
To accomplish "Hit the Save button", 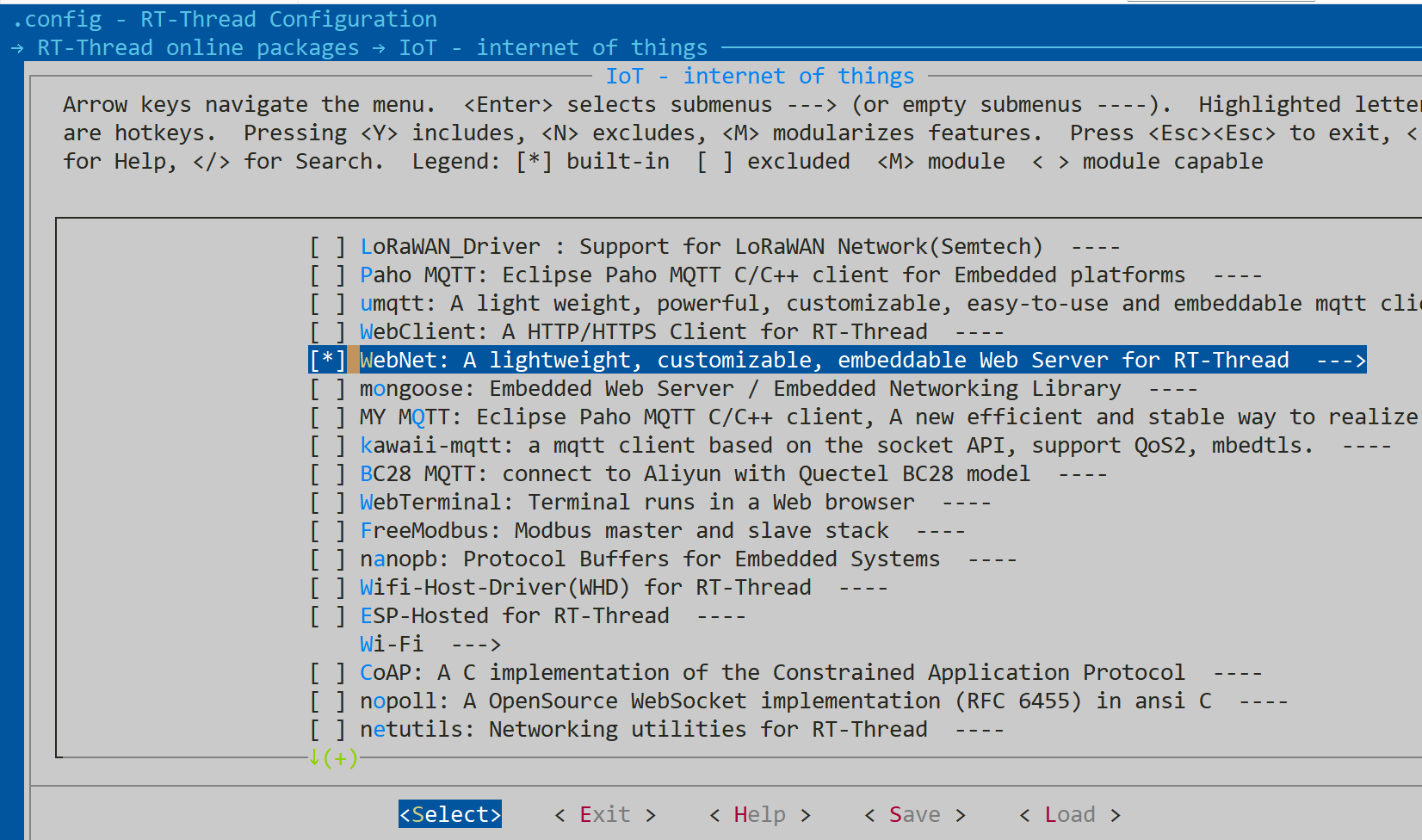I will click(915, 814).
